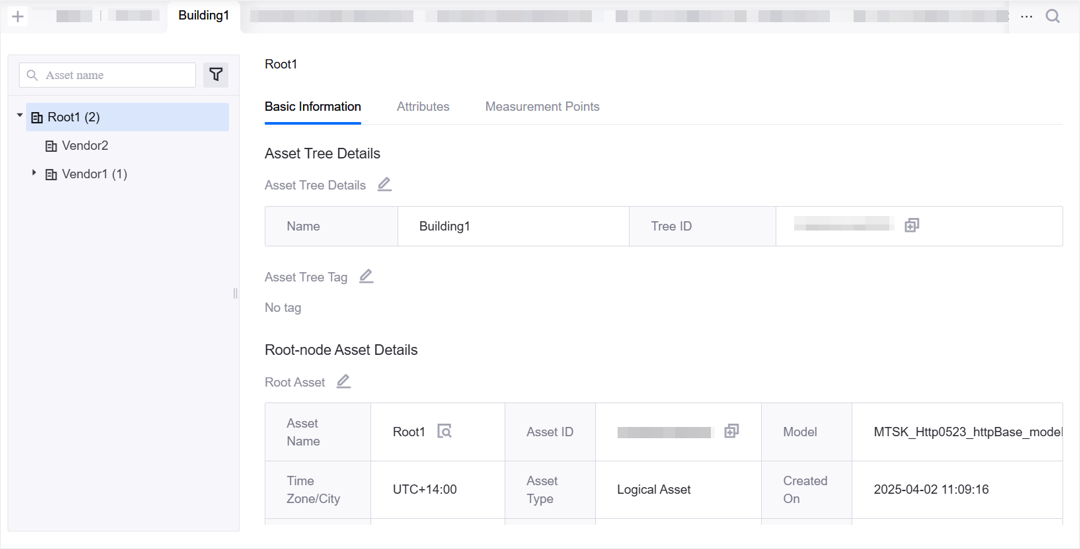
Task: Copy the Tree ID value
Action: coord(911,226)
